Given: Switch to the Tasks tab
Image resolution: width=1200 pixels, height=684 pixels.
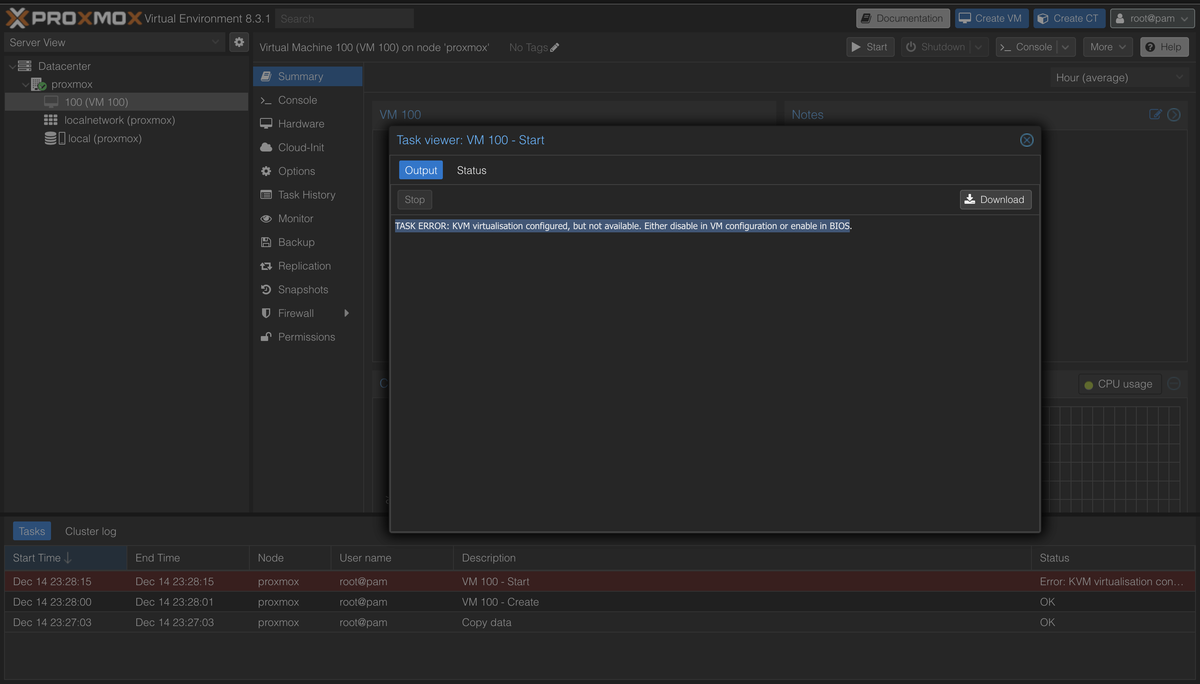Looking at the screenshot, I should click(32, 531).
